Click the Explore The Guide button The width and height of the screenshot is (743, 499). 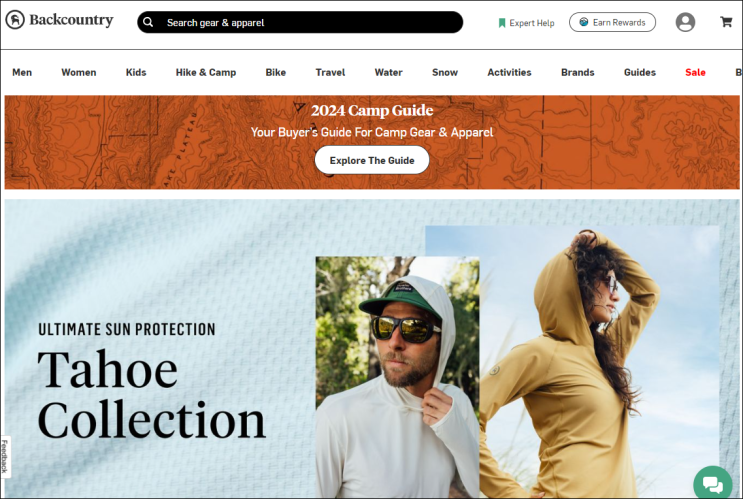tap(372, 160)
